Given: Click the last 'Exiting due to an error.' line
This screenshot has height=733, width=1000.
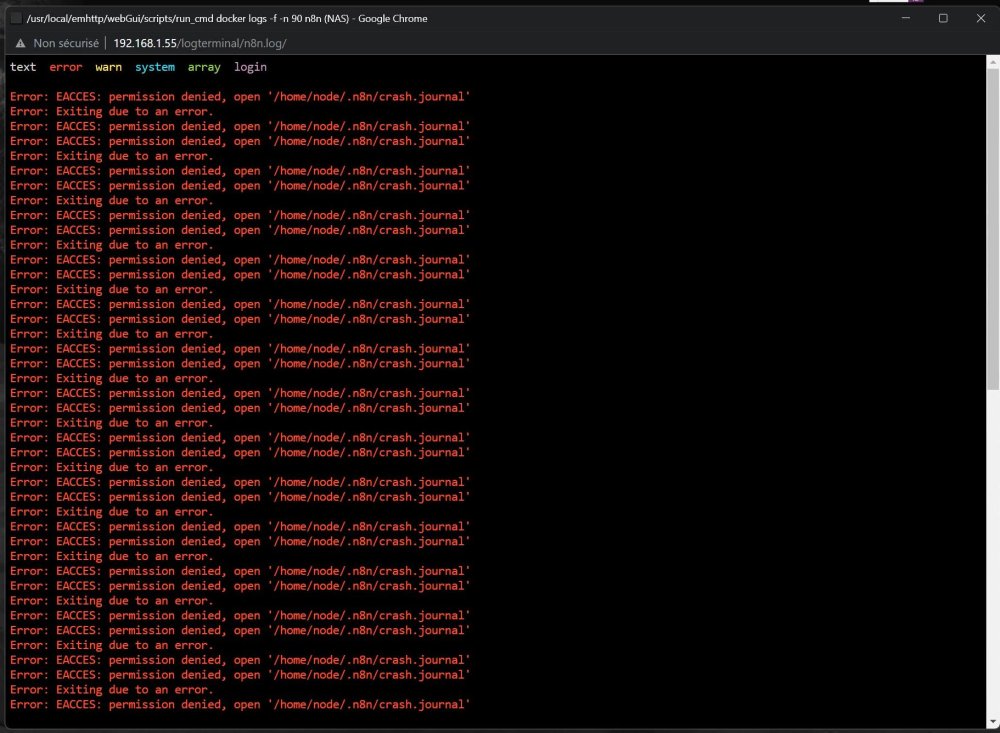Looking at the screenshot, I should tap(112, 690).
